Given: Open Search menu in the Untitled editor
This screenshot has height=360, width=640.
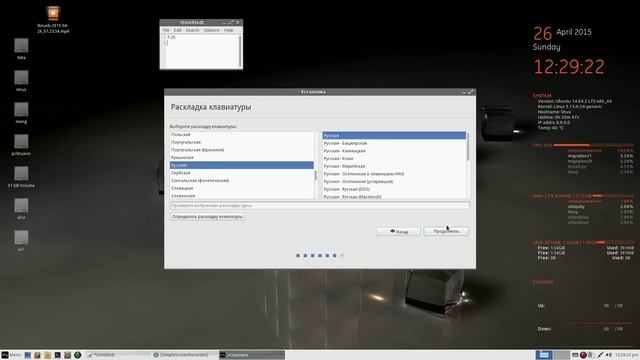Looking at the screenshot, I should point(192,30).
